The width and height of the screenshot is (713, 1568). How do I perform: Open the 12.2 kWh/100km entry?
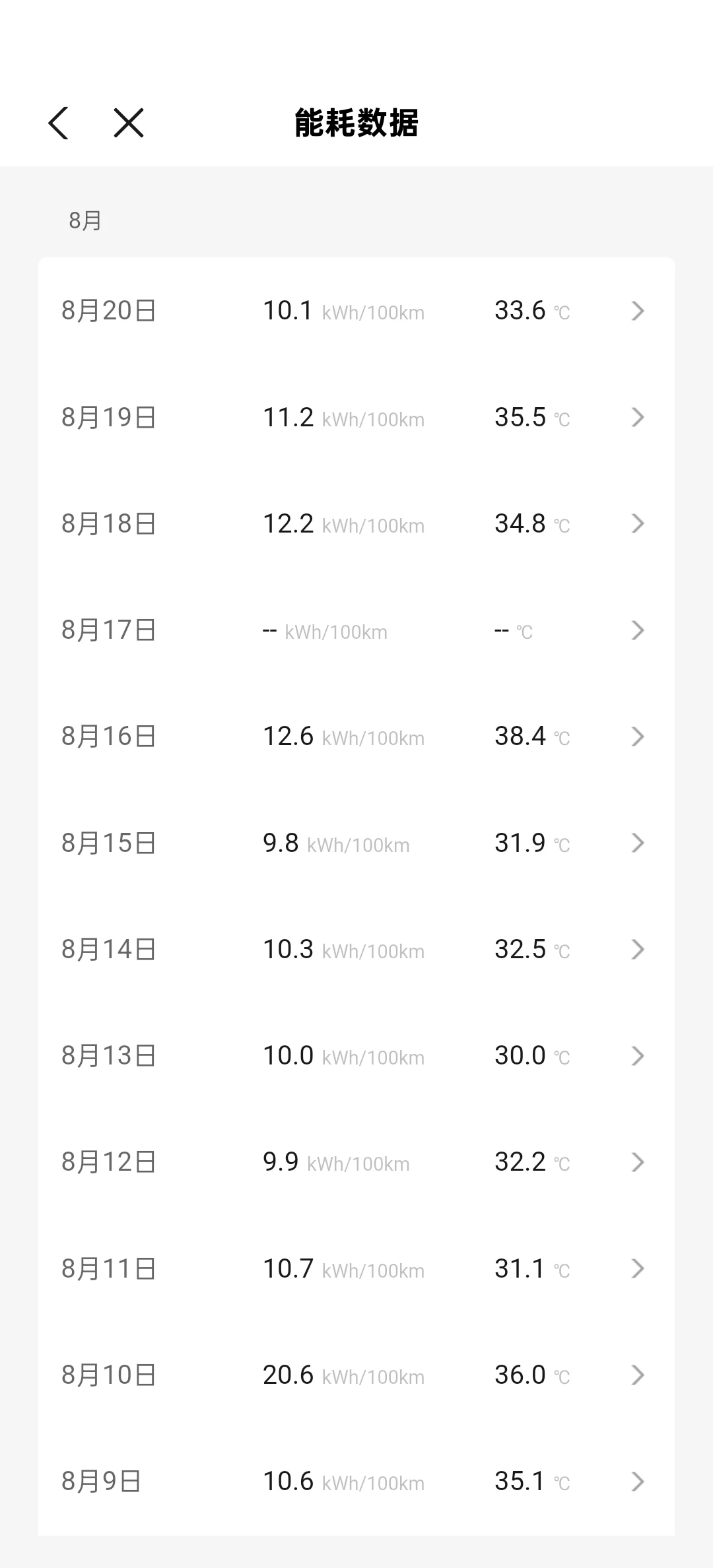[356, 523]
